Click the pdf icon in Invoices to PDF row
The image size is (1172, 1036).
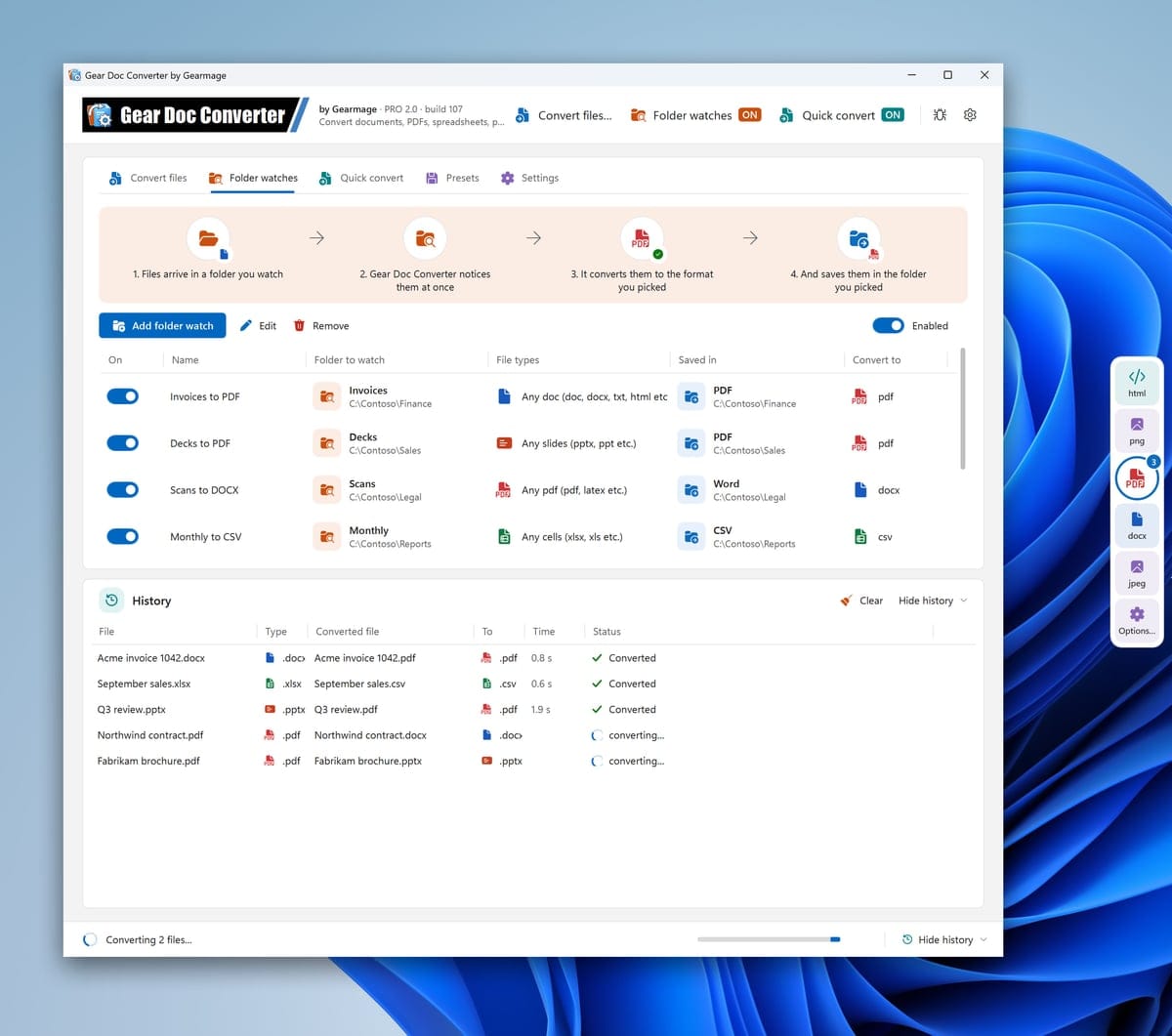859,396
